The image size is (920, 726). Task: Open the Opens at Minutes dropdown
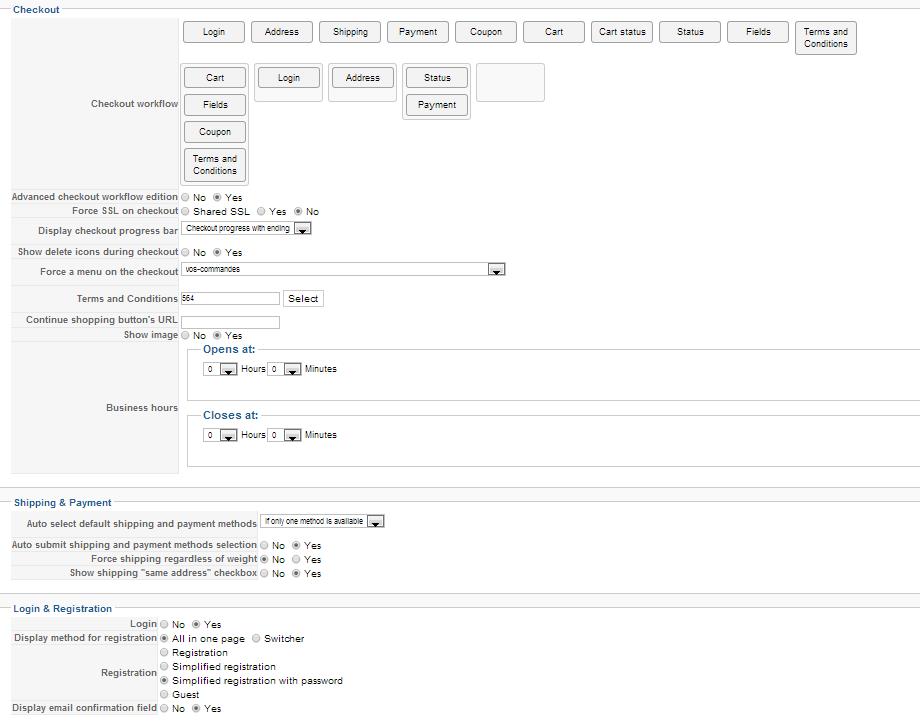284,369
